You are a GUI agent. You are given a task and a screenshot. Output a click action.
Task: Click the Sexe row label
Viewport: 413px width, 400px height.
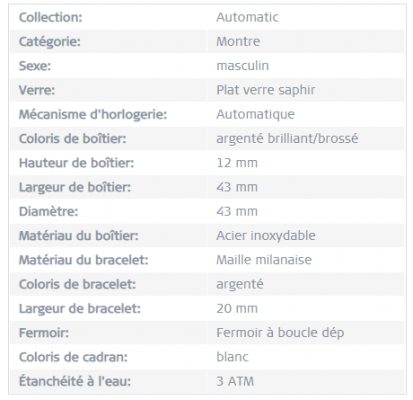click(x=35, y=66)
